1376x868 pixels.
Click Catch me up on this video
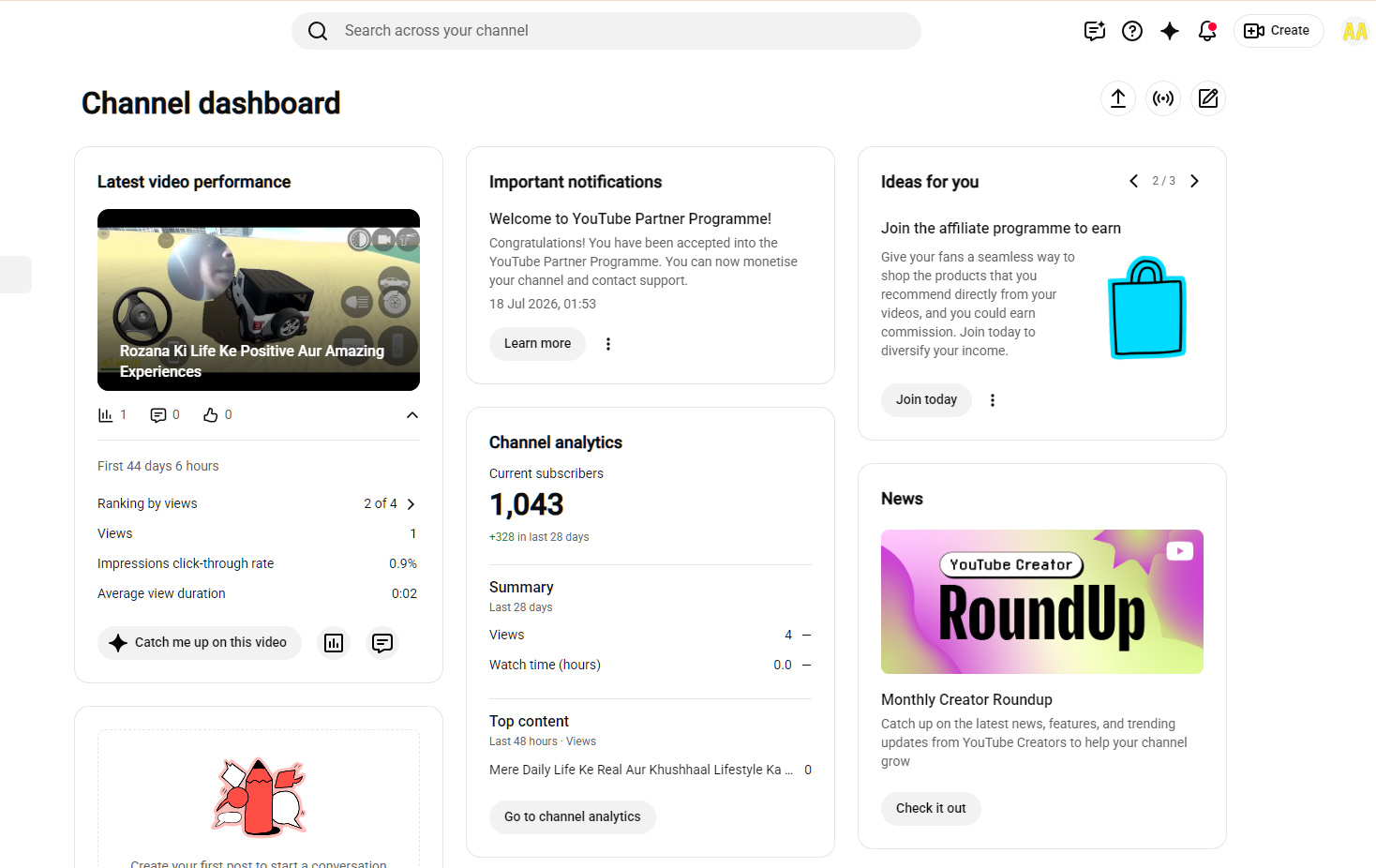[x=200, y=643]
